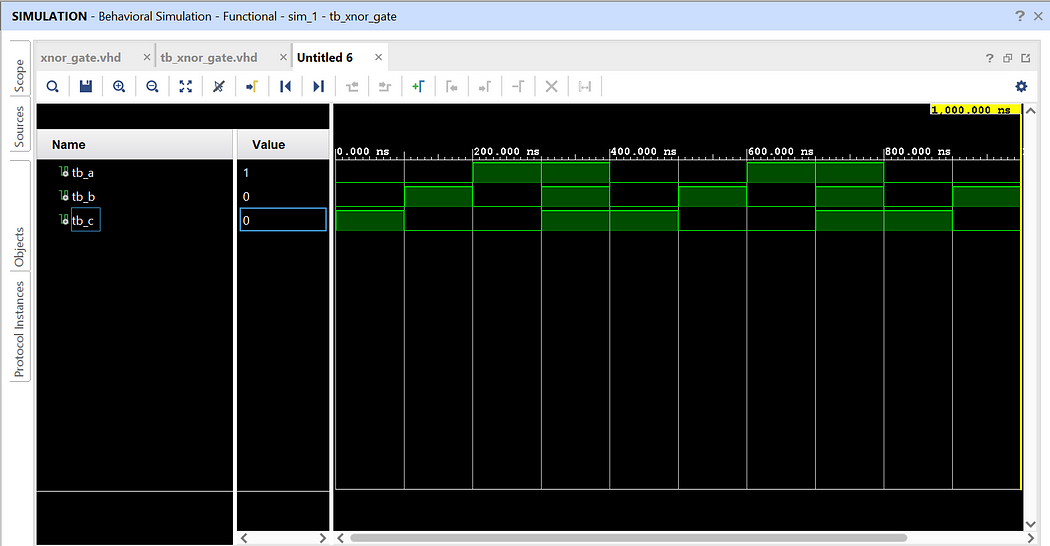1050x546 pixels.
Task: Click the waveform vertical scroll down arrow
Action: [x=1031, y=525]
